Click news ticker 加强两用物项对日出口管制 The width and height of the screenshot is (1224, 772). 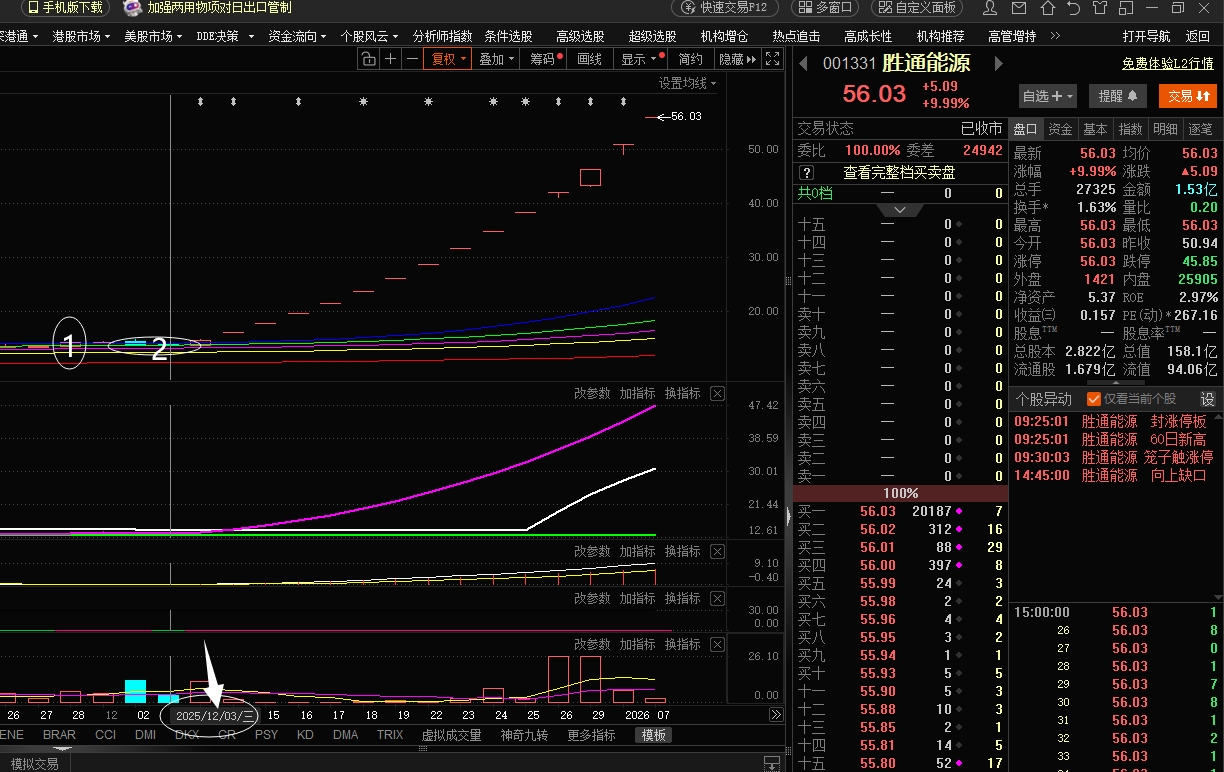[219, 8]
